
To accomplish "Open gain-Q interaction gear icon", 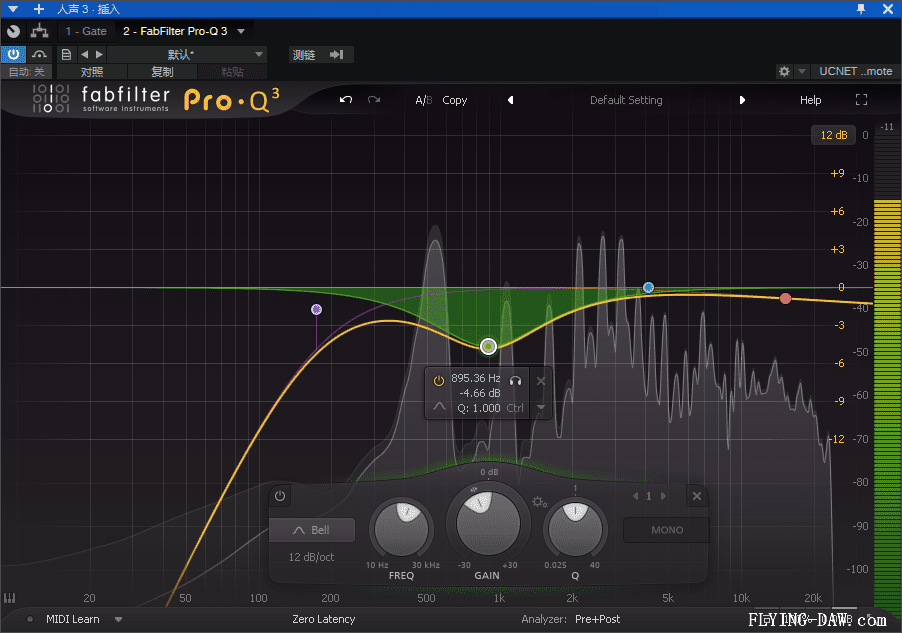I will 540,502.
